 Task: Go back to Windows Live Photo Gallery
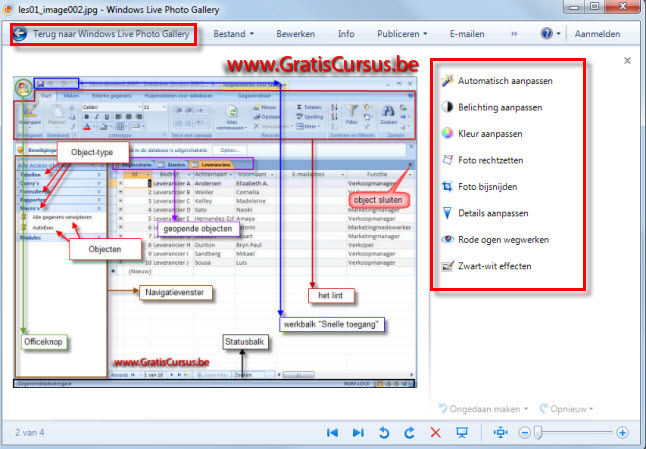point(102,34)
